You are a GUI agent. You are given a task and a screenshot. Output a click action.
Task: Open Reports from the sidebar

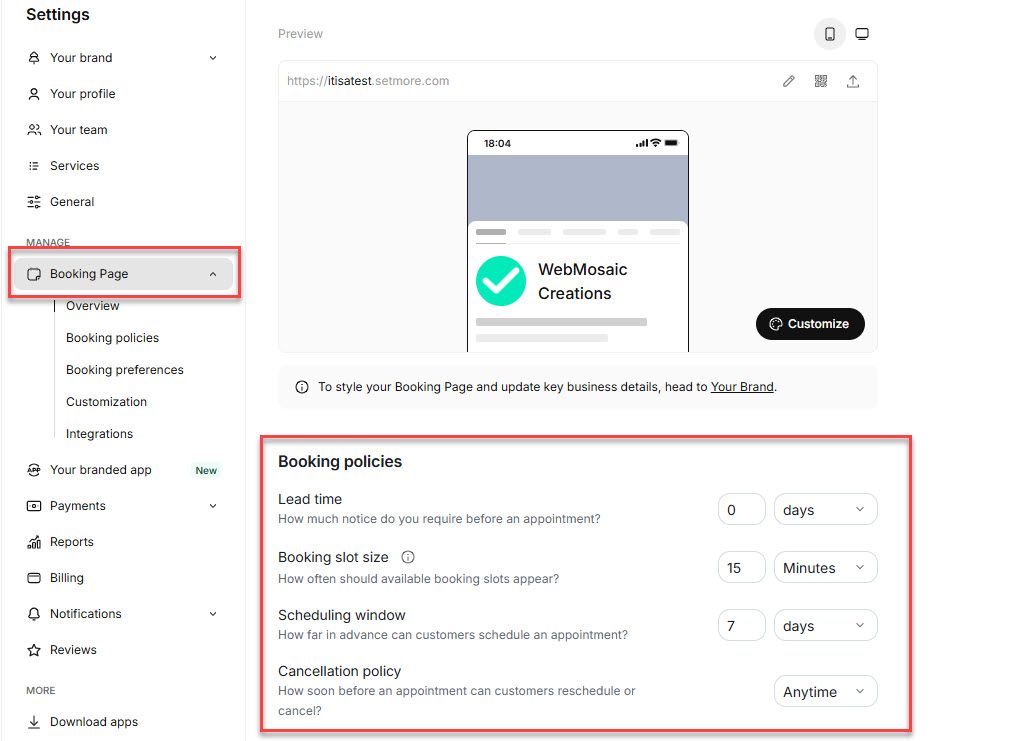point(71,541)
